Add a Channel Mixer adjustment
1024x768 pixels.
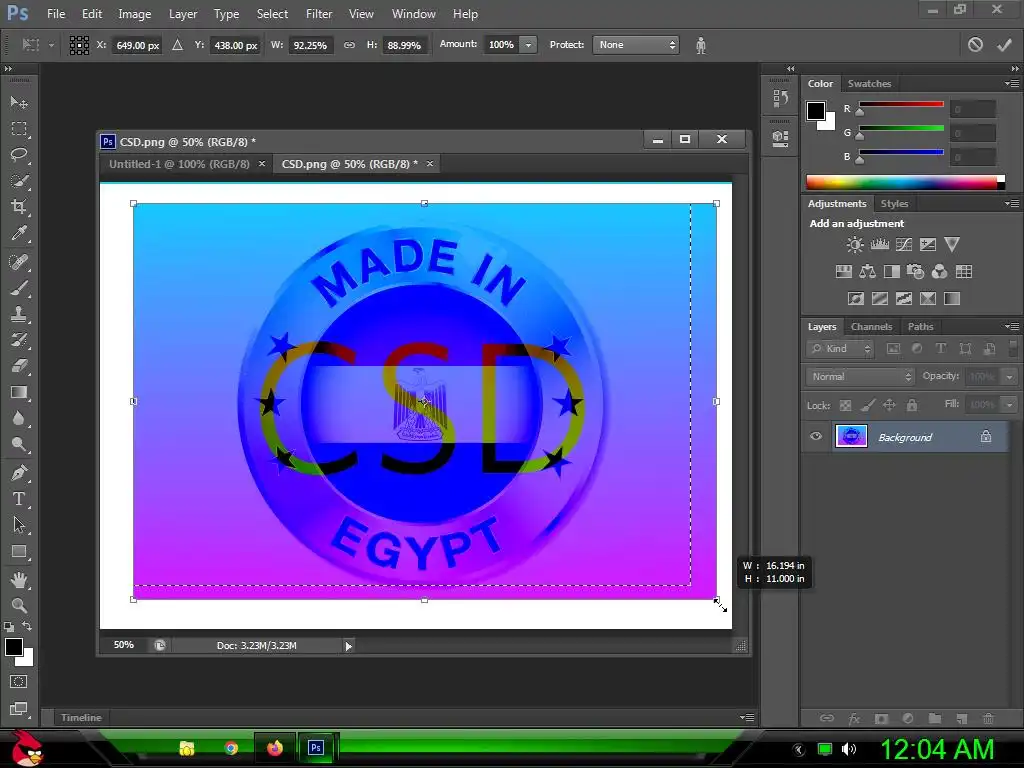[939, 272]
